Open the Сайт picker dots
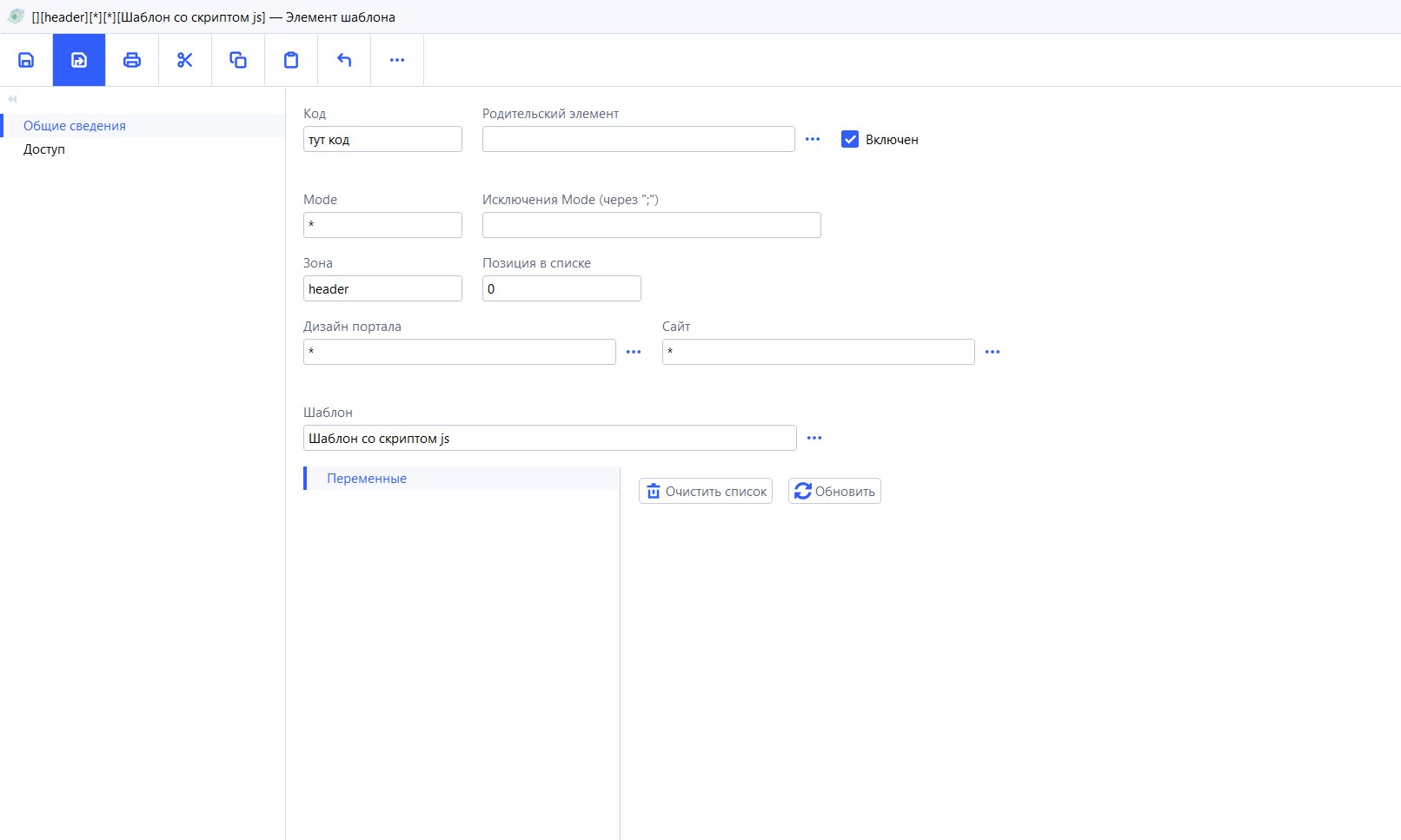 [x=993, y=352]
